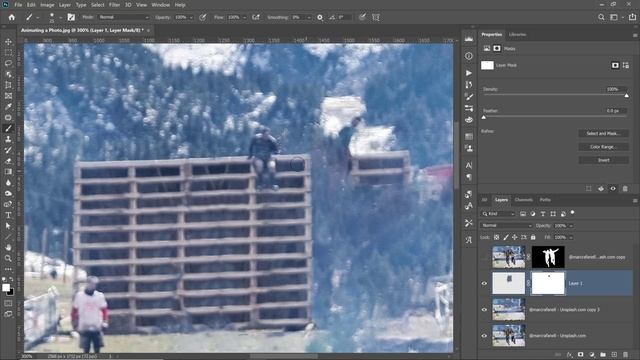Toggle visibility of Layer 1
Image resolution: width=640 pixels, height=360 pixels.
click(x=484, y=283)
